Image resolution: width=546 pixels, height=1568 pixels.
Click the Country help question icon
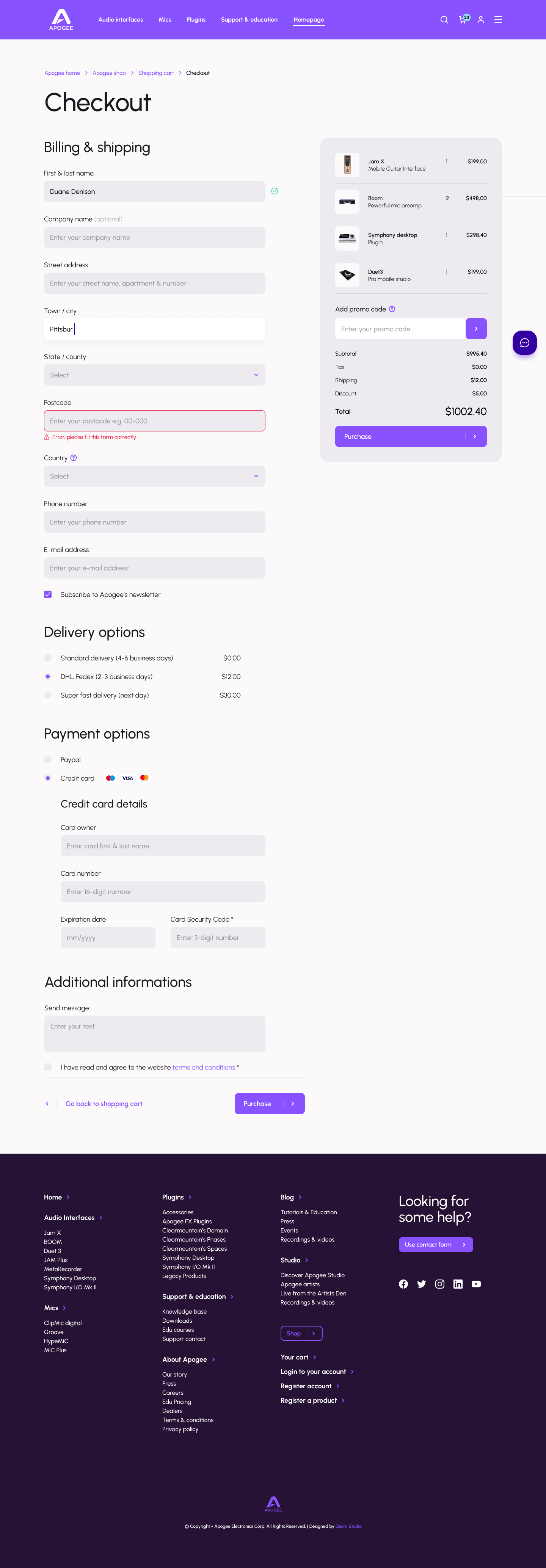pyautogui.click(x=74, y=458)
